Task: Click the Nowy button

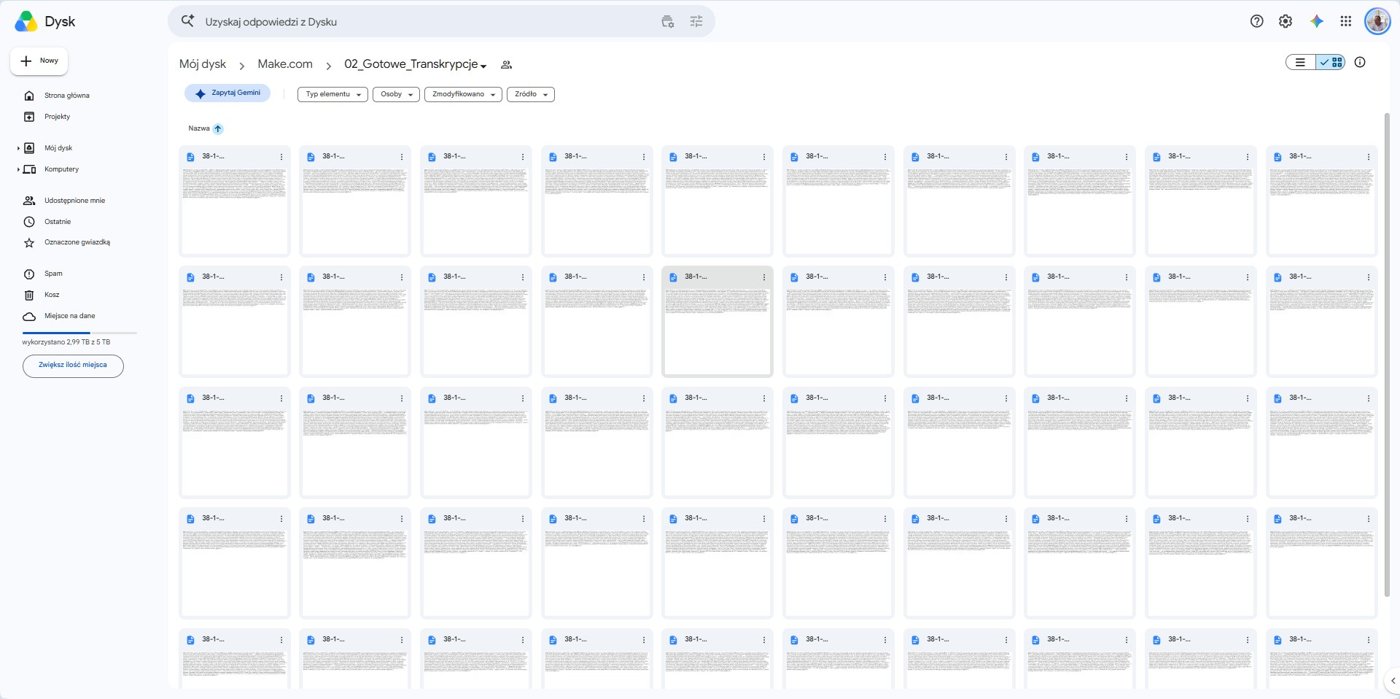Action: [39, 61]
